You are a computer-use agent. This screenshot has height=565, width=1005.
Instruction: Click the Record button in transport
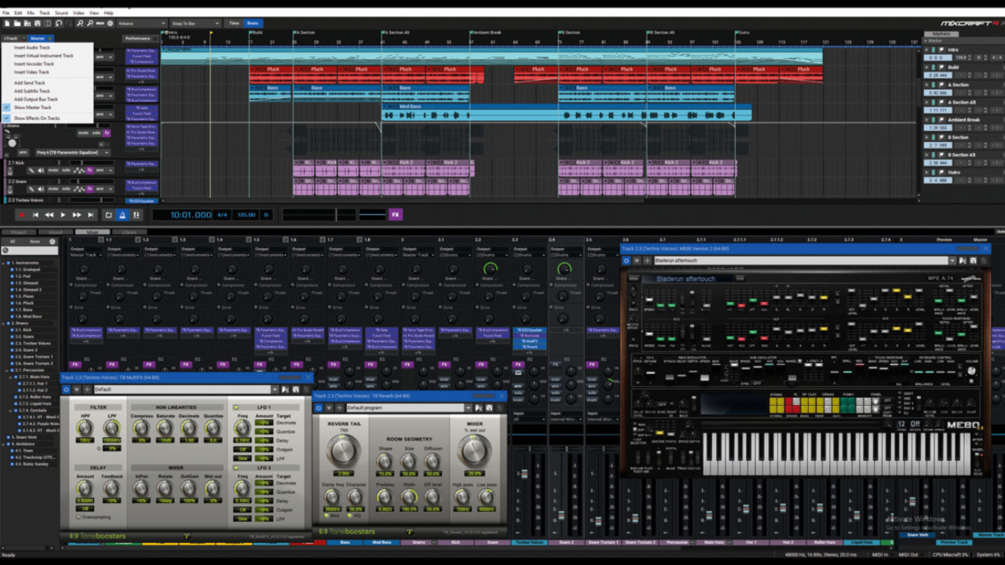tap(21, 215)
